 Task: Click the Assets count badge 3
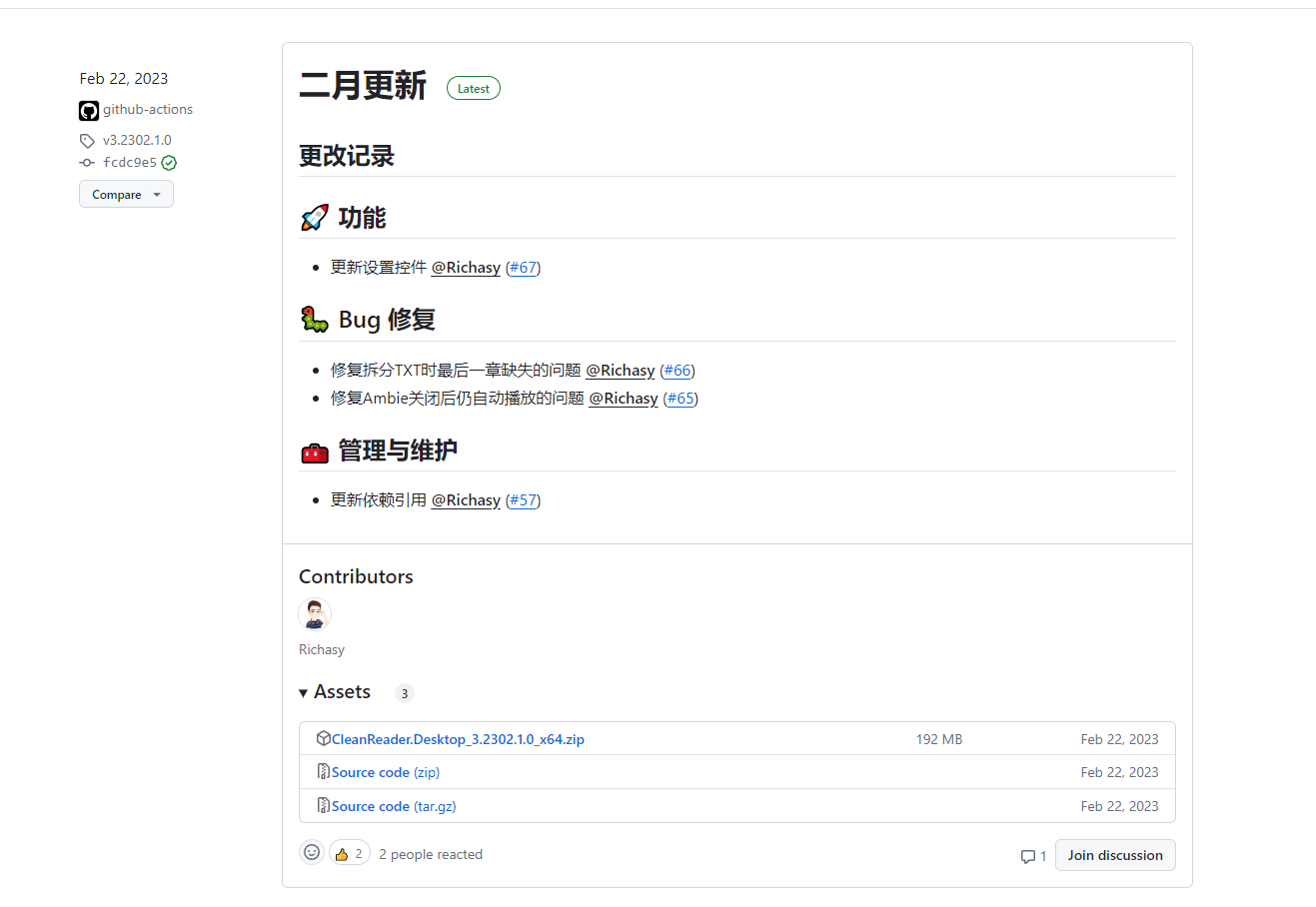pos(405,693)
